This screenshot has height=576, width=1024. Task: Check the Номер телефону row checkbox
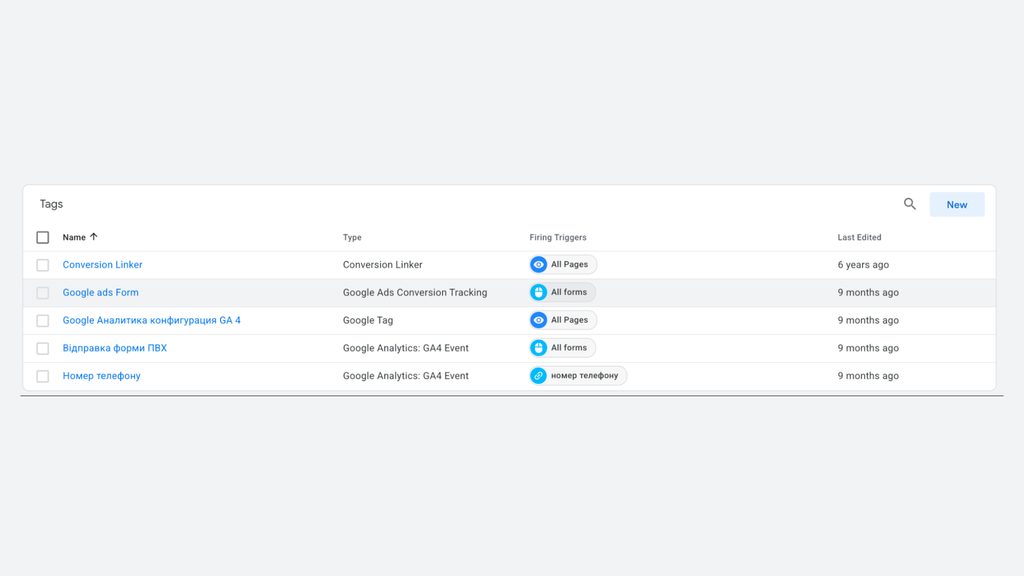(42, 376)
